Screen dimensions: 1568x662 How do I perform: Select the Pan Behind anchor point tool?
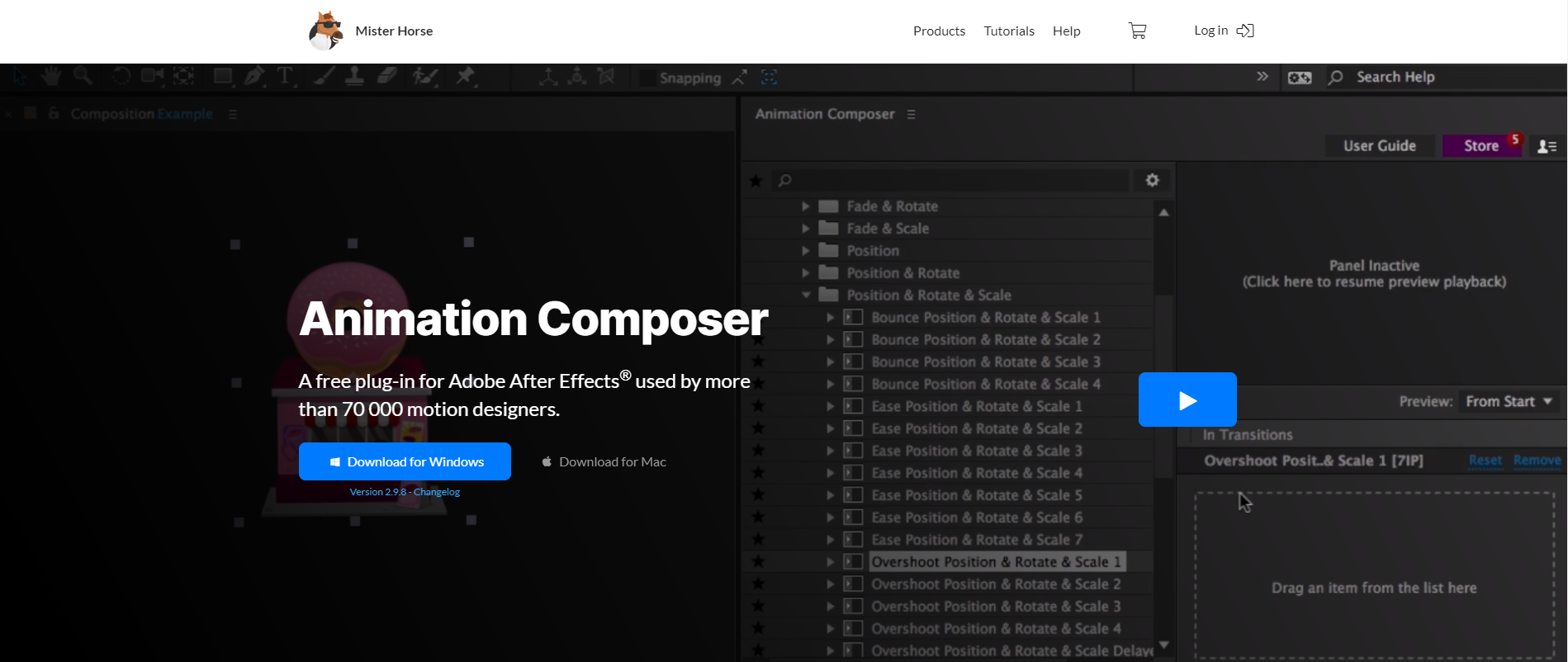coord(183,77)
